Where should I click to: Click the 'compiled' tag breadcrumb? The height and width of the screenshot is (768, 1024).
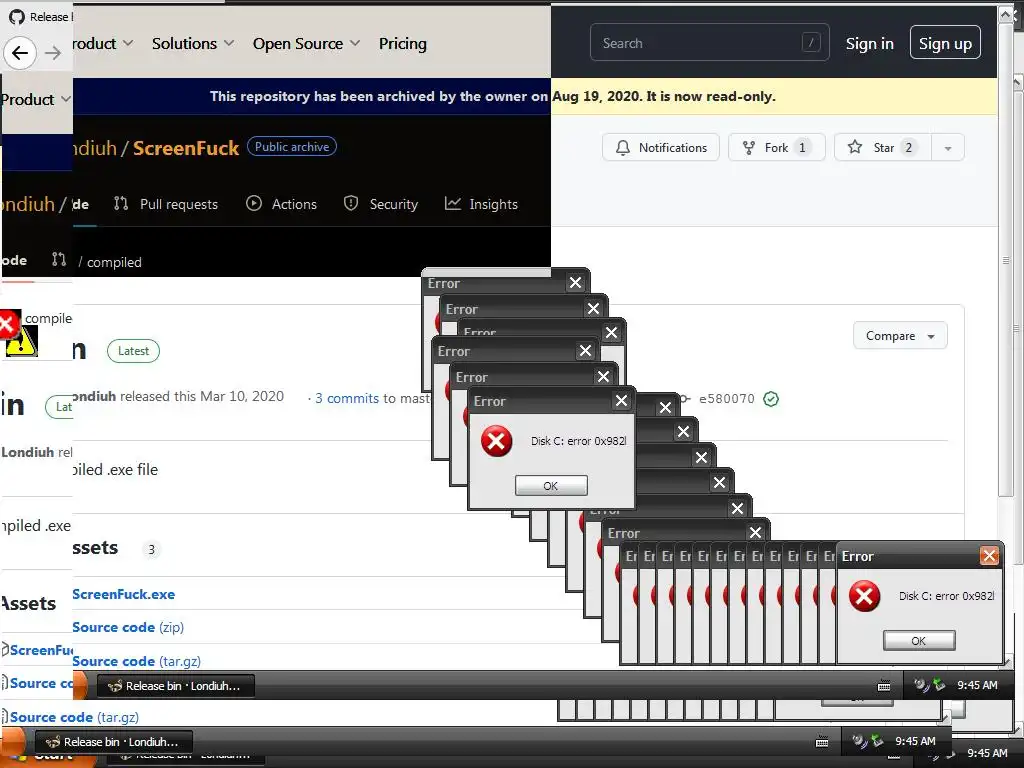tap(114, 263)
